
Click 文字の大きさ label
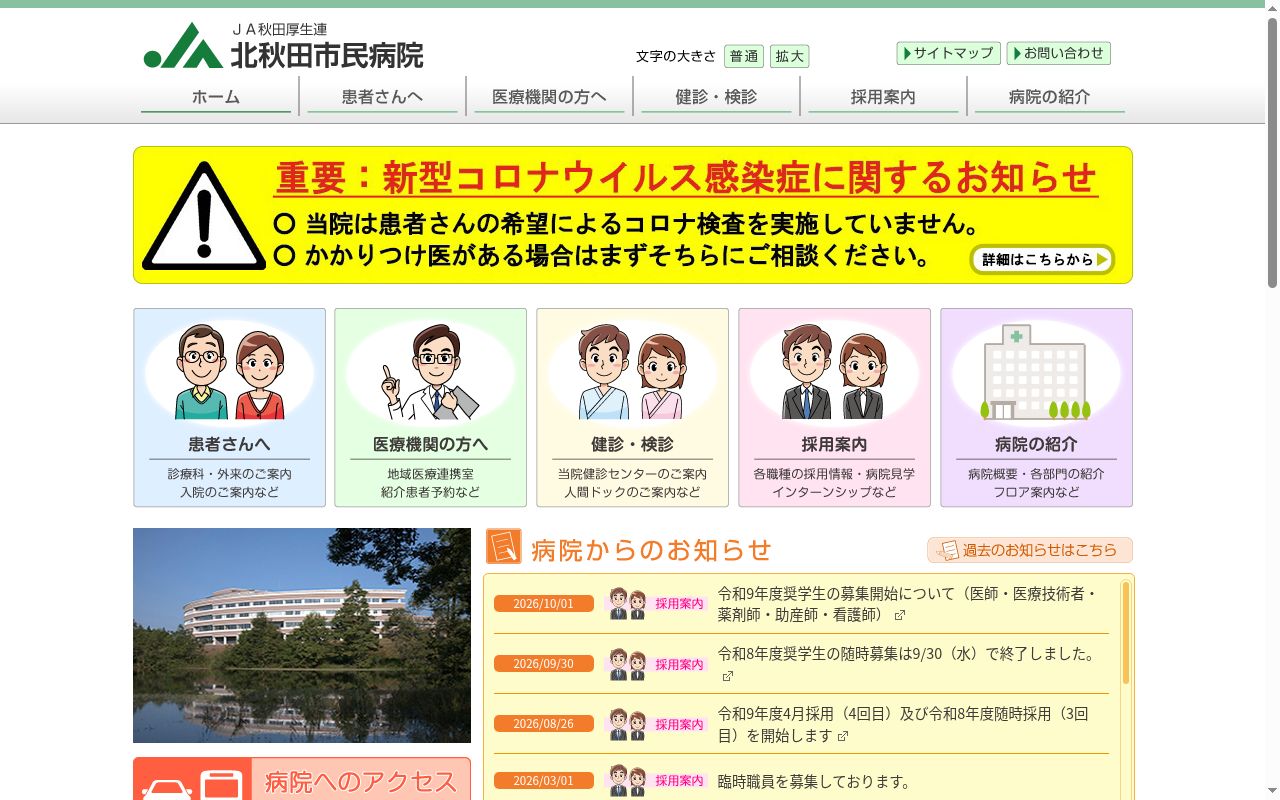[x=676, y=56]
